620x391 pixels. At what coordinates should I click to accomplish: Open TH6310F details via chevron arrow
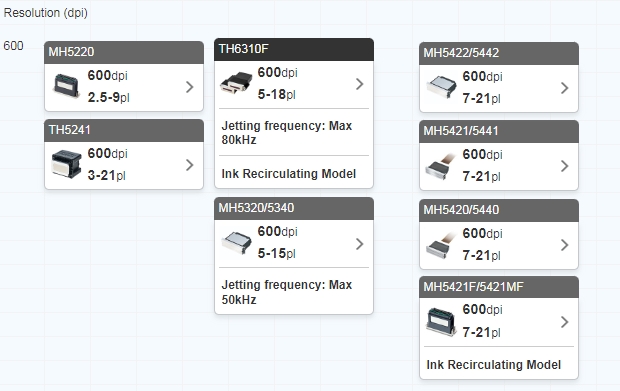(359, 84)
